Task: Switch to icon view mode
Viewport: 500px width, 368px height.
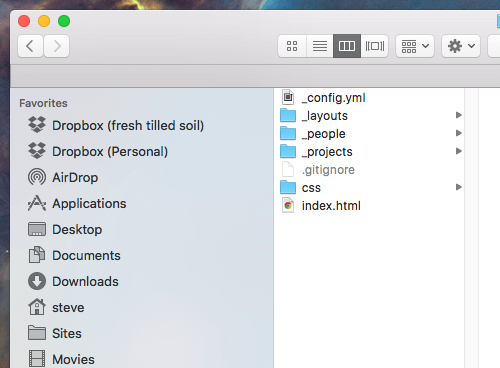Action: 292,46
